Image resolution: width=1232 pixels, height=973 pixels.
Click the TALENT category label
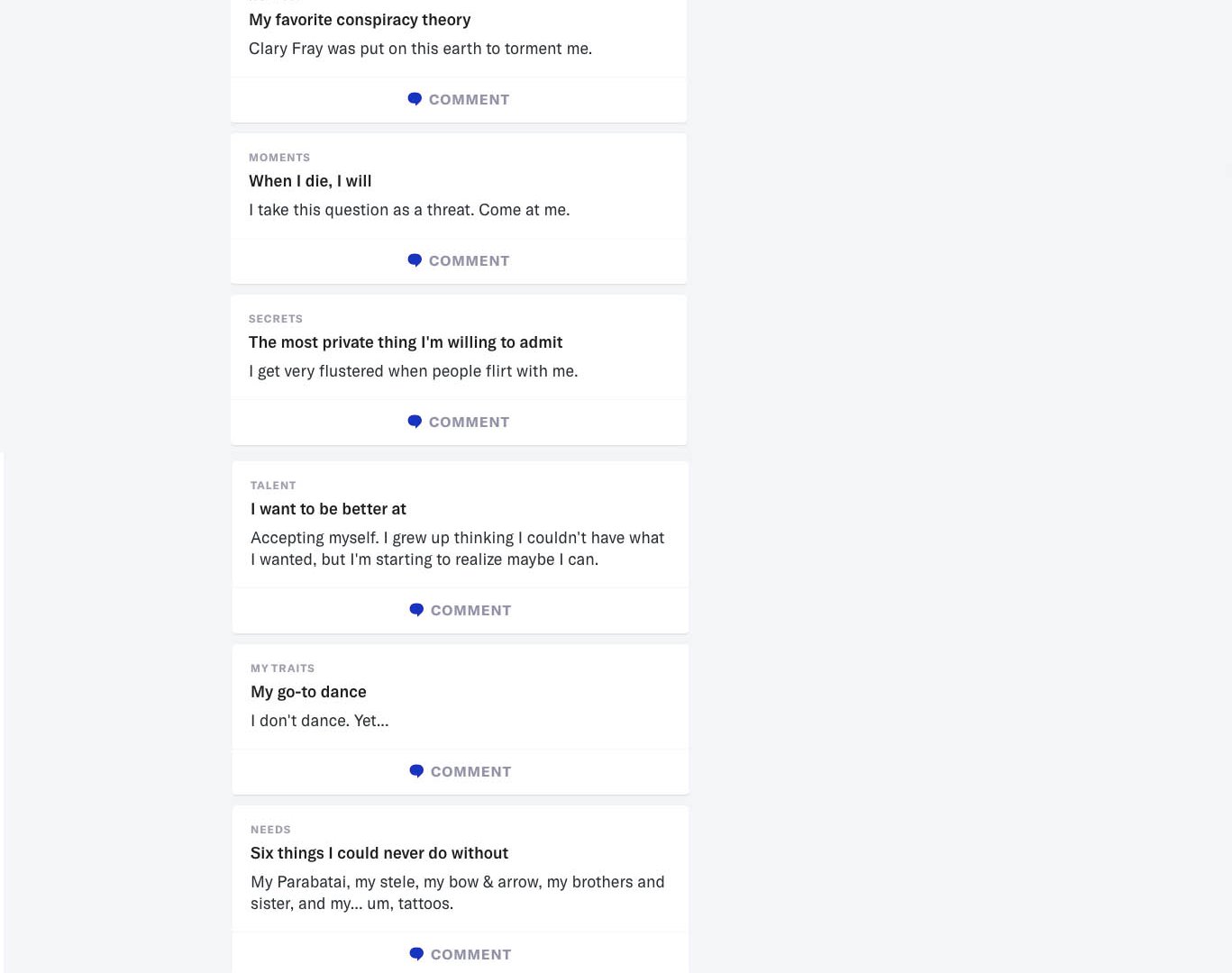273,485
